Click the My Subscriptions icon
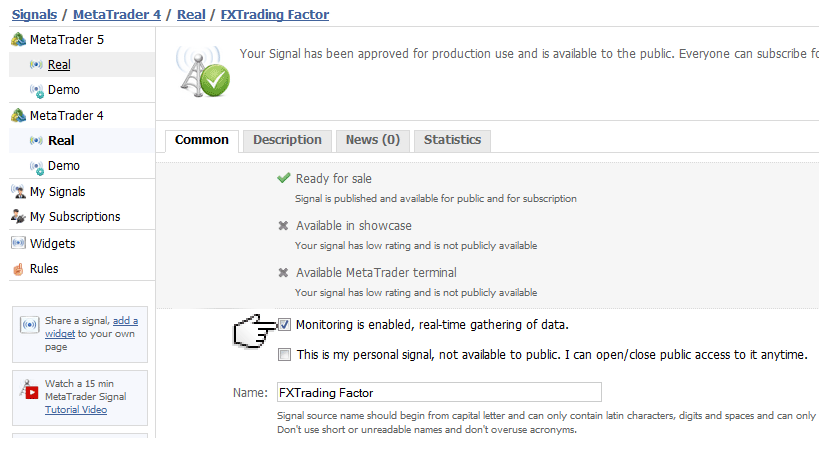The height and width of the screenshot is (452, 819). click(18, 217)
